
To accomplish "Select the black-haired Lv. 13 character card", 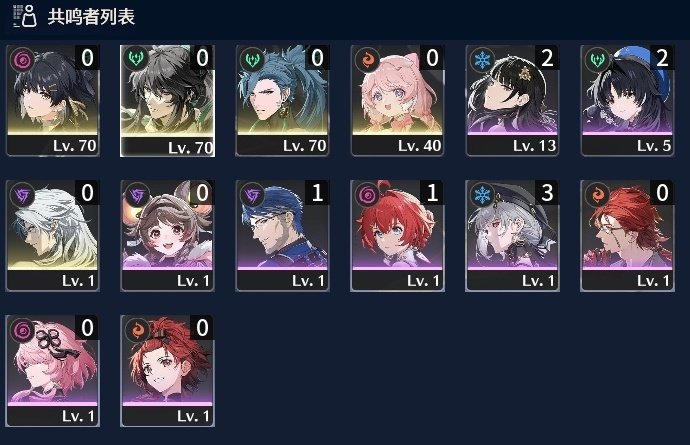I will click(x=512, y=101).
